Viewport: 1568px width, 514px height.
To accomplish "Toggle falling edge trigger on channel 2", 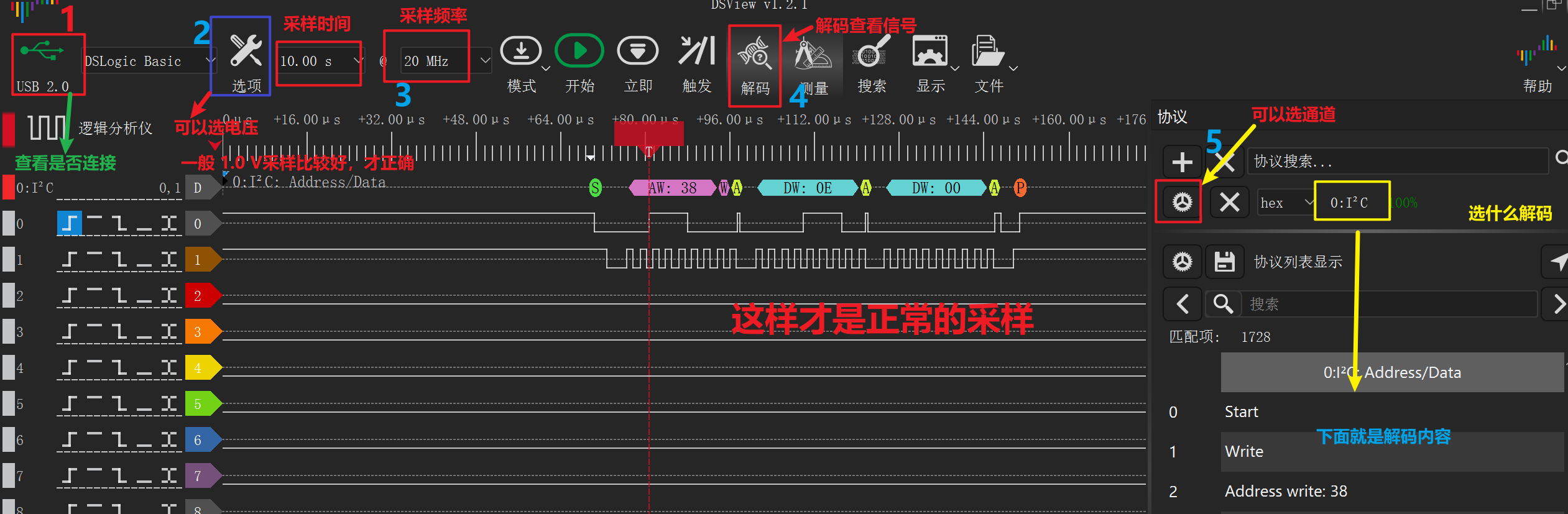I will pos(119,295).
